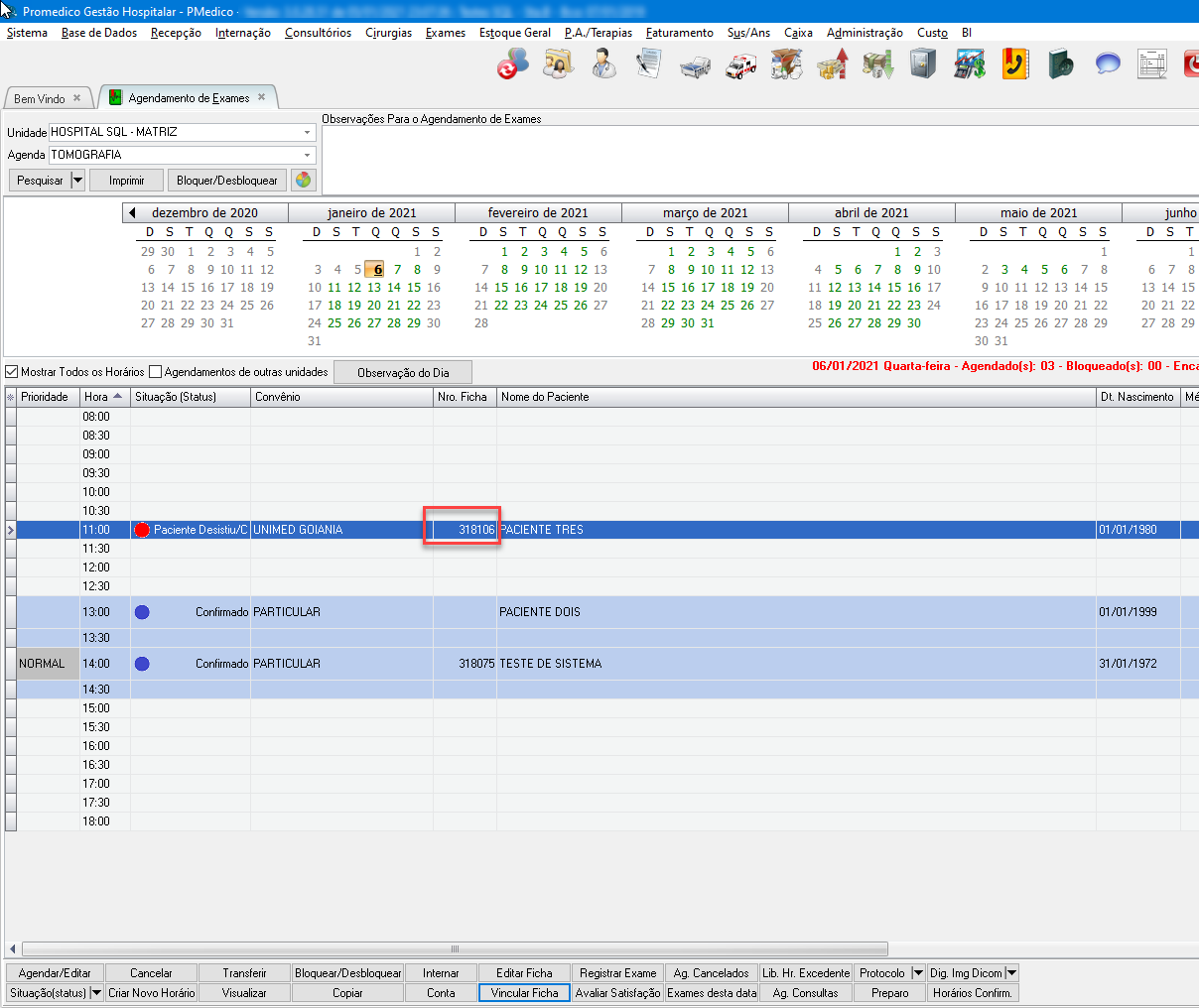Image resolution: width=1199 pixels, height=1008 pixels.
Task: Select row marker for the 08:00 slot
Action: point(11,417)
